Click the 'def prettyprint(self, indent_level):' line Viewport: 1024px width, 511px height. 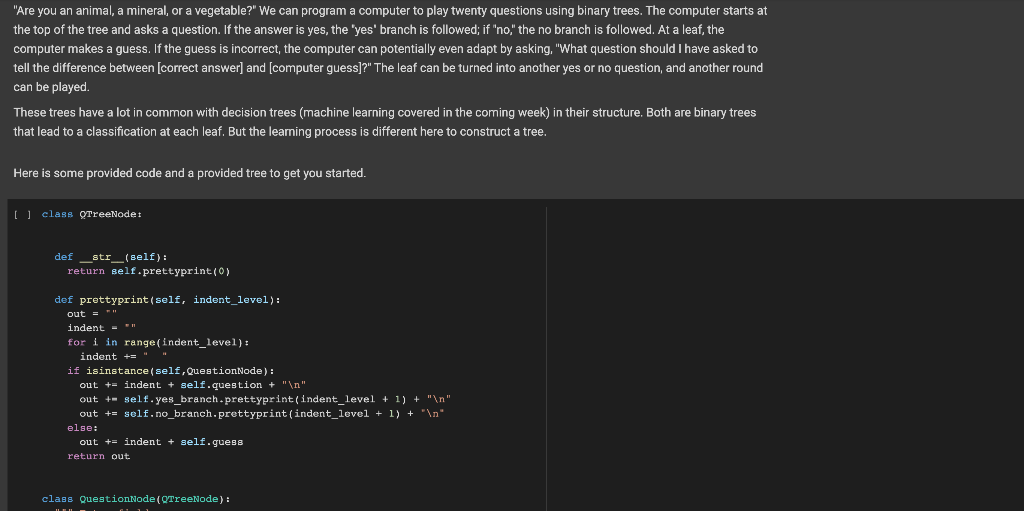point(167,300)
